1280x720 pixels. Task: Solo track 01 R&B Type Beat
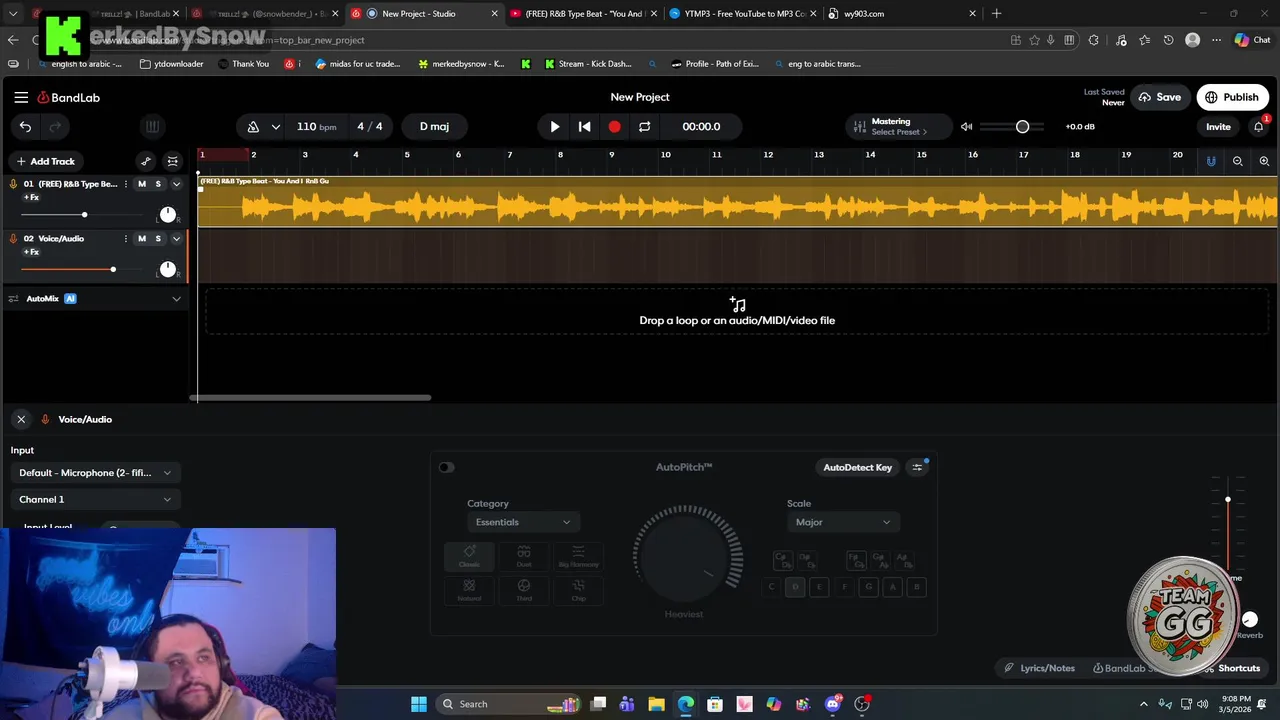coord(158,184)
